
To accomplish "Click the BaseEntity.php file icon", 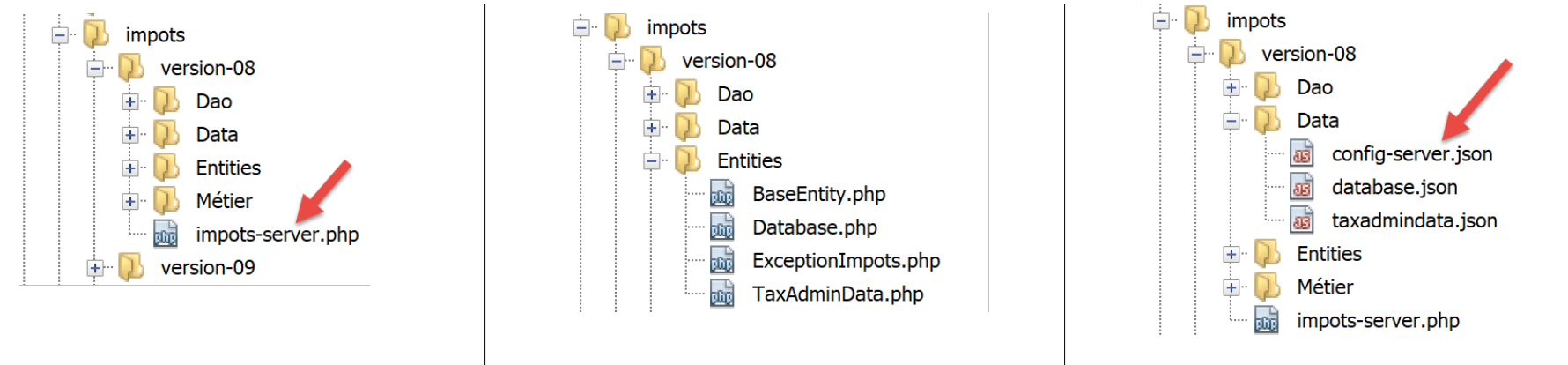I will pyautogui.click(x=721, y=194).
